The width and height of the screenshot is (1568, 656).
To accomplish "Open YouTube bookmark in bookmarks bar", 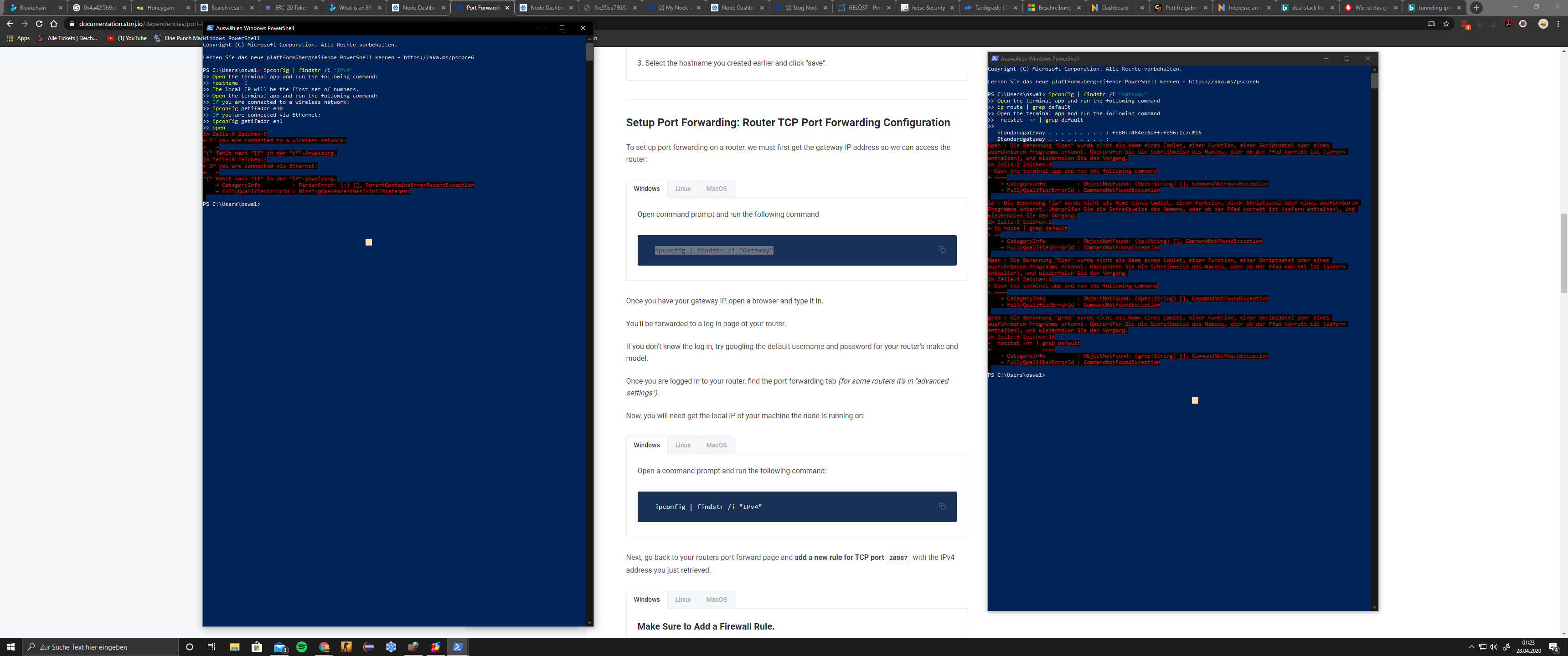I will pos(128,38).
